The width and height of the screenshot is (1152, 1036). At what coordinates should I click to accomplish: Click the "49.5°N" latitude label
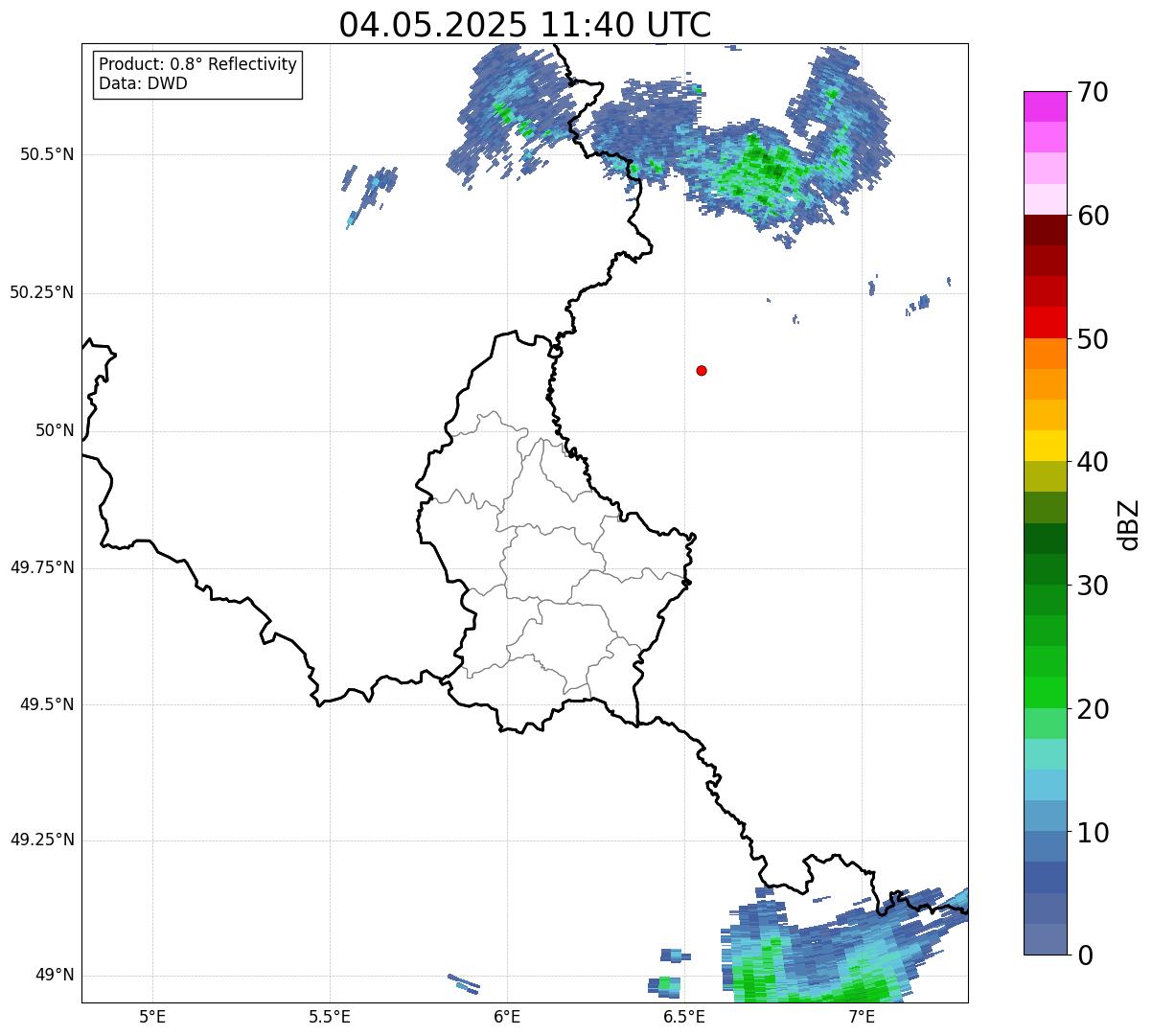[x=46, y=704]
